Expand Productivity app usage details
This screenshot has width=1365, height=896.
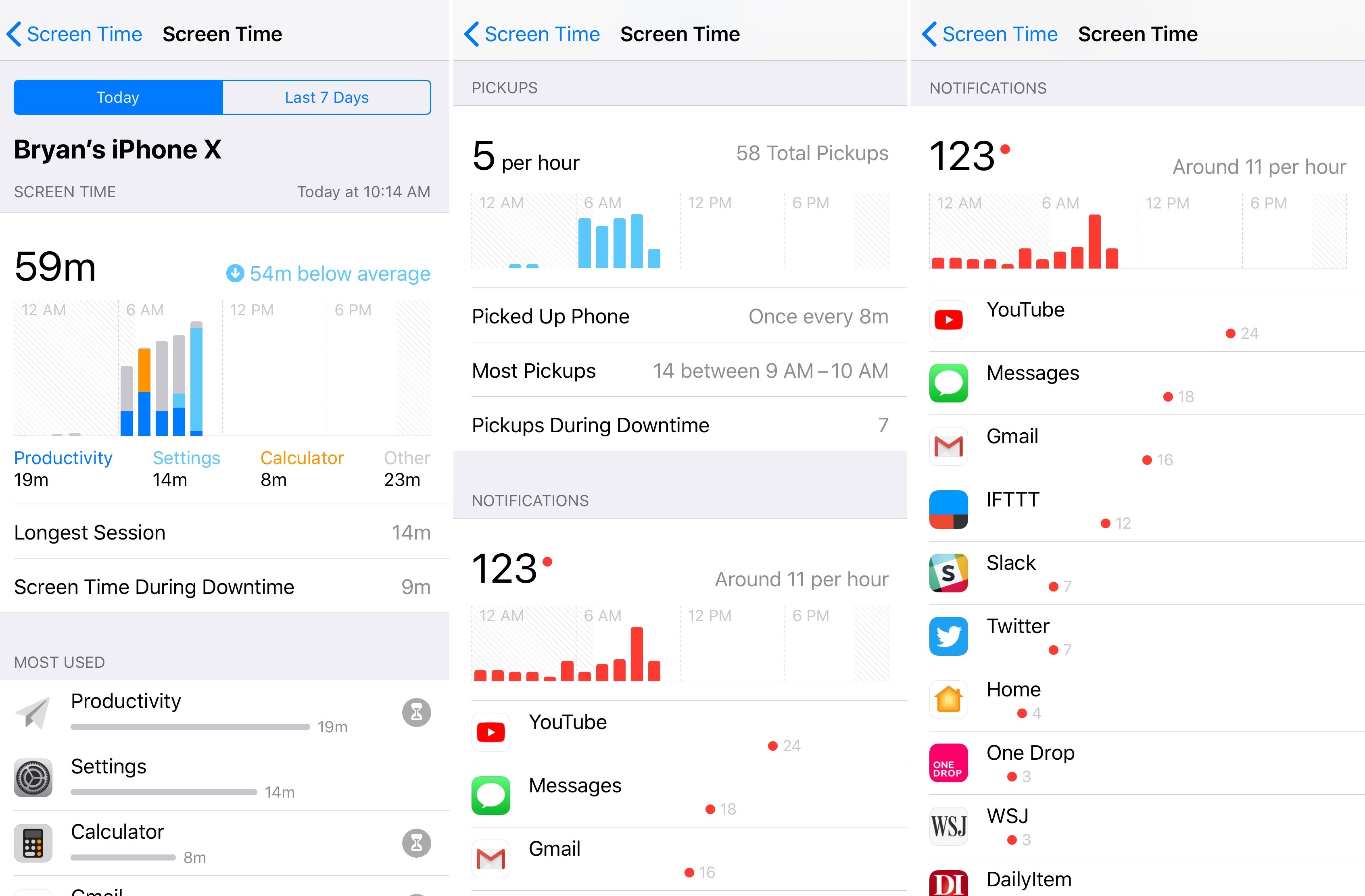pos(225,710)
